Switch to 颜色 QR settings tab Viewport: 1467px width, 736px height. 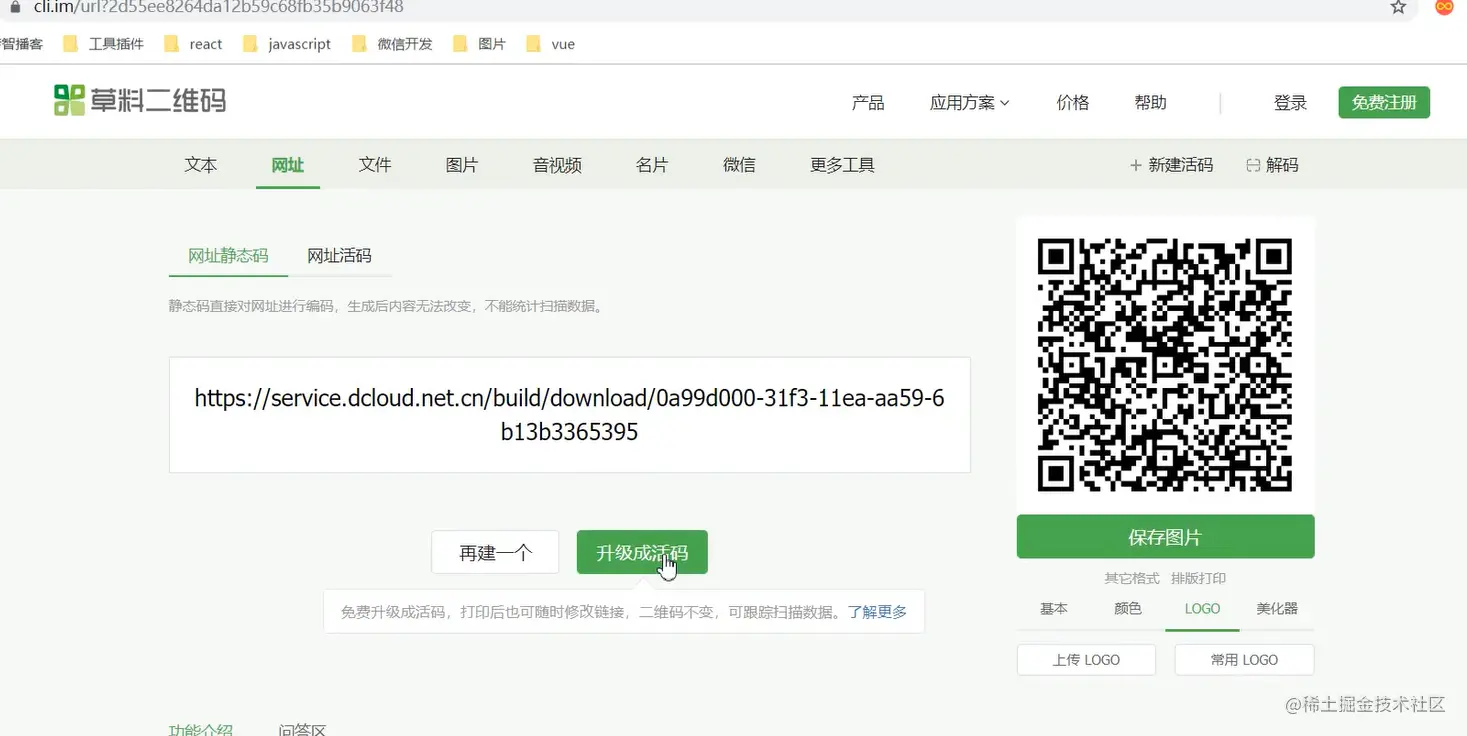pos(1128,608)
